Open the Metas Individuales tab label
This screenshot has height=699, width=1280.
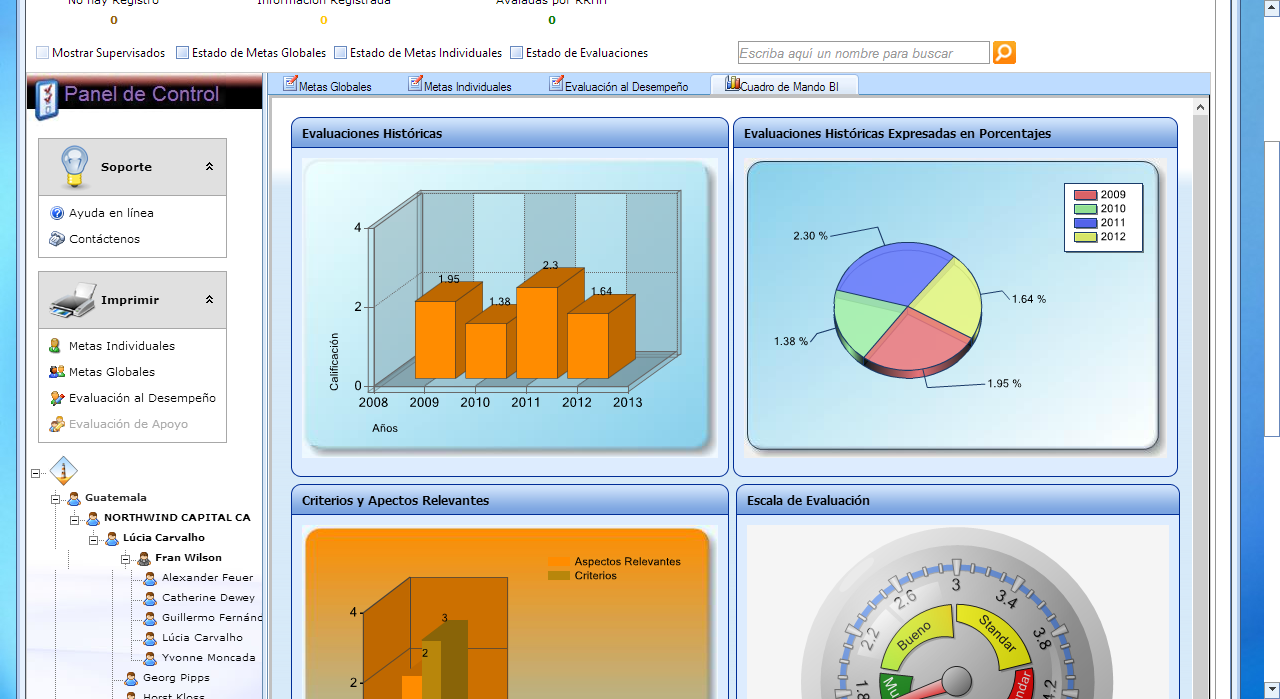pyautogui.click(x=467, y=87)
